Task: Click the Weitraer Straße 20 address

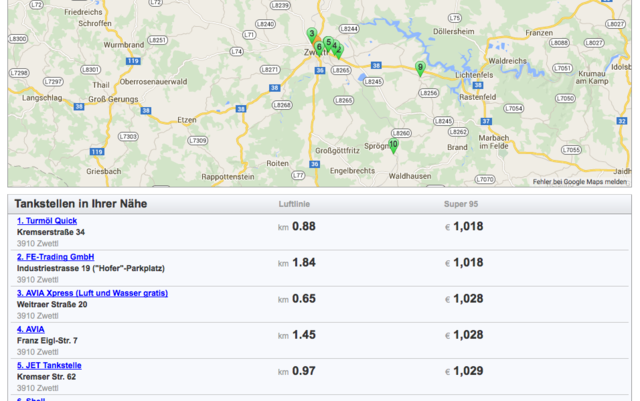Action: click(52, 305)
